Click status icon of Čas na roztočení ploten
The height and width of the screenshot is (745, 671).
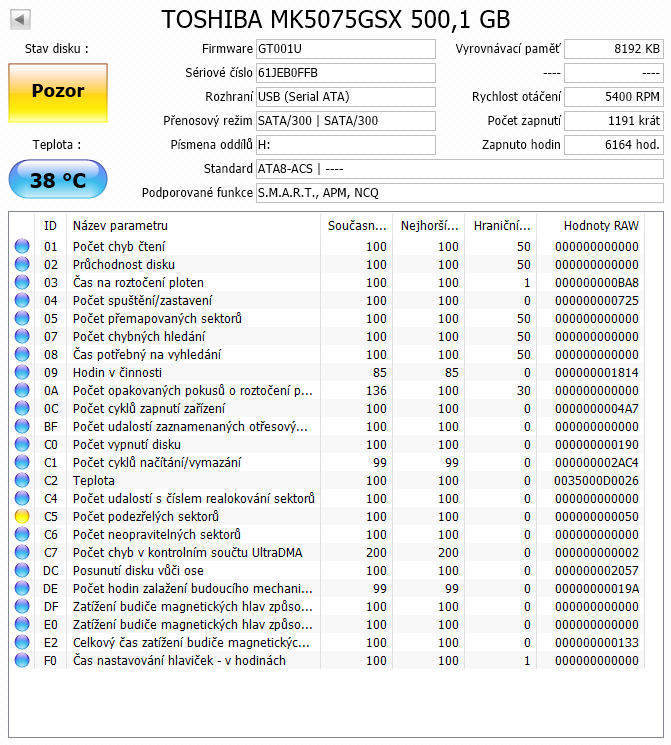coord(22,282)
